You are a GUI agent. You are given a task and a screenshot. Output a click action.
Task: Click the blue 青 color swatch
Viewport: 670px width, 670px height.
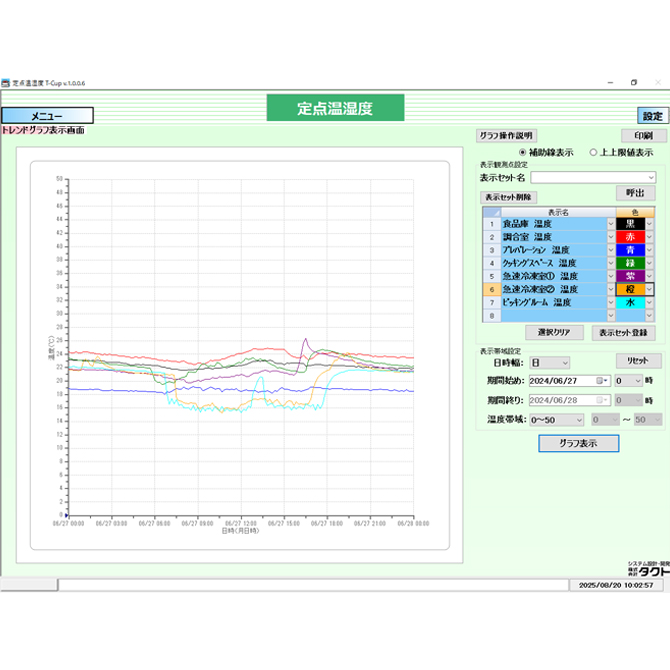point(630,250)
